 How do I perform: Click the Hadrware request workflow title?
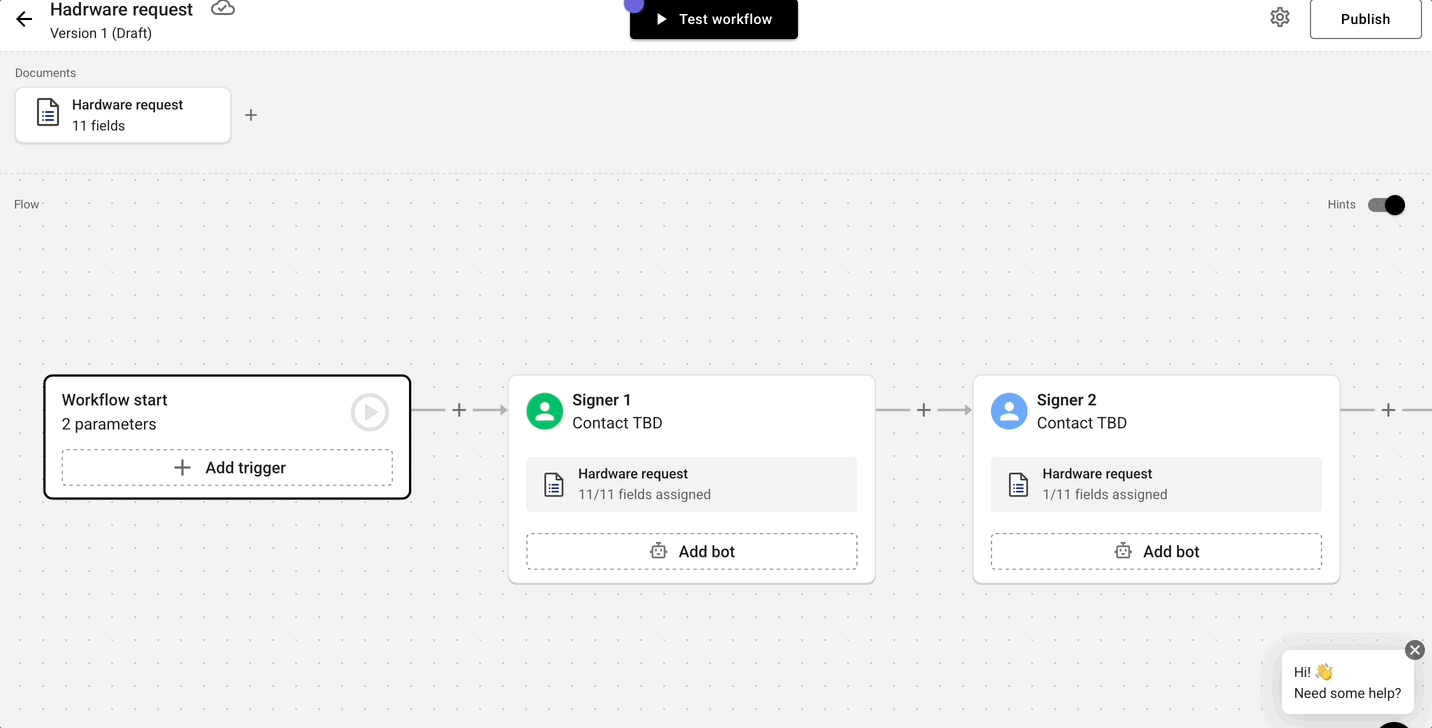click(x=121, y=10)
